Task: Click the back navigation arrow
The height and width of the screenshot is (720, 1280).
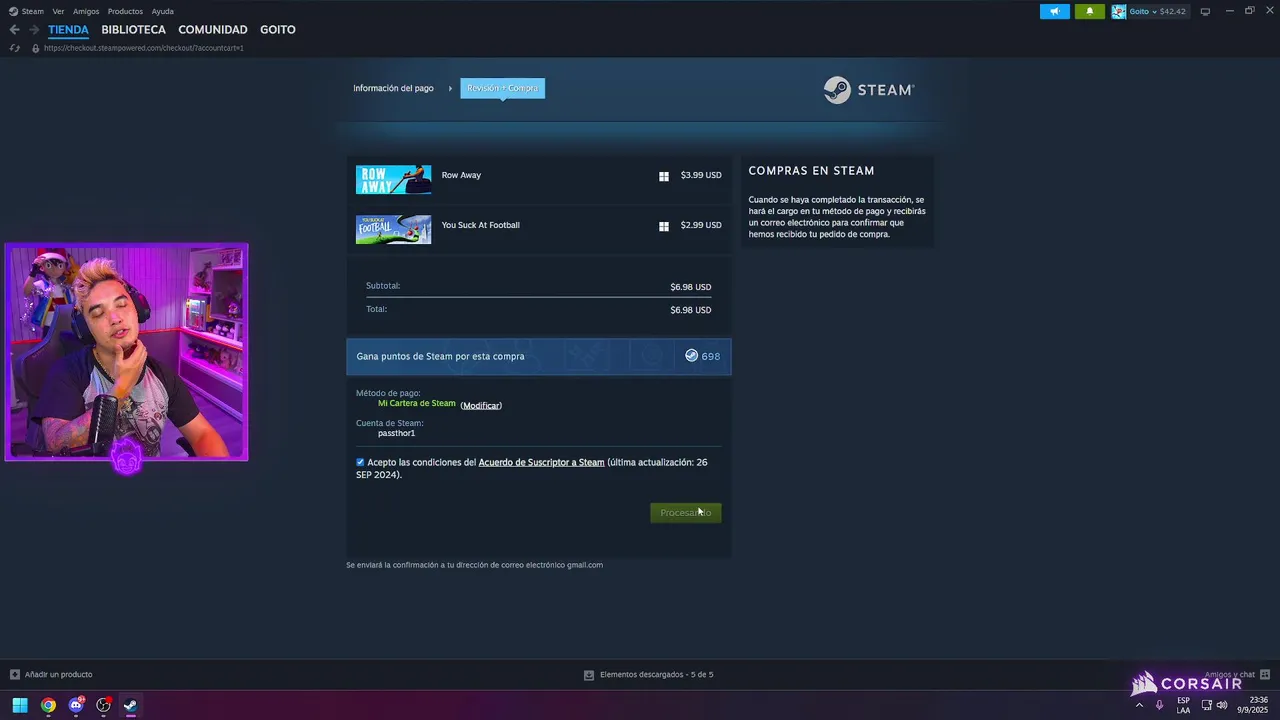Action: 14,30
